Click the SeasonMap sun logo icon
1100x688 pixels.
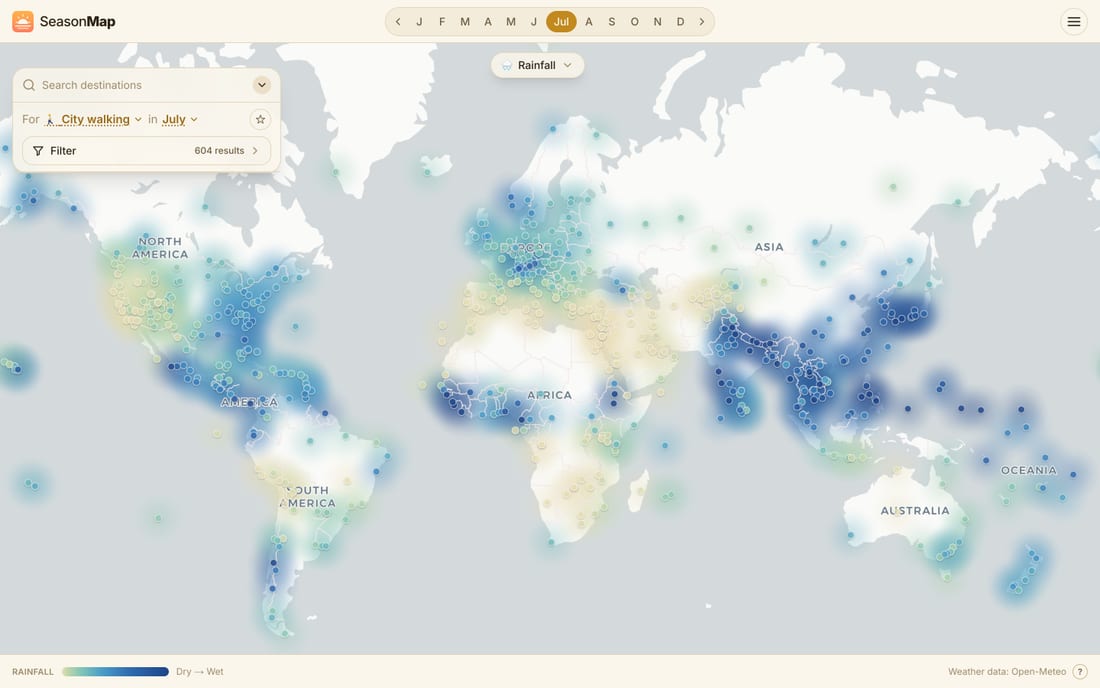coord(22,22)
